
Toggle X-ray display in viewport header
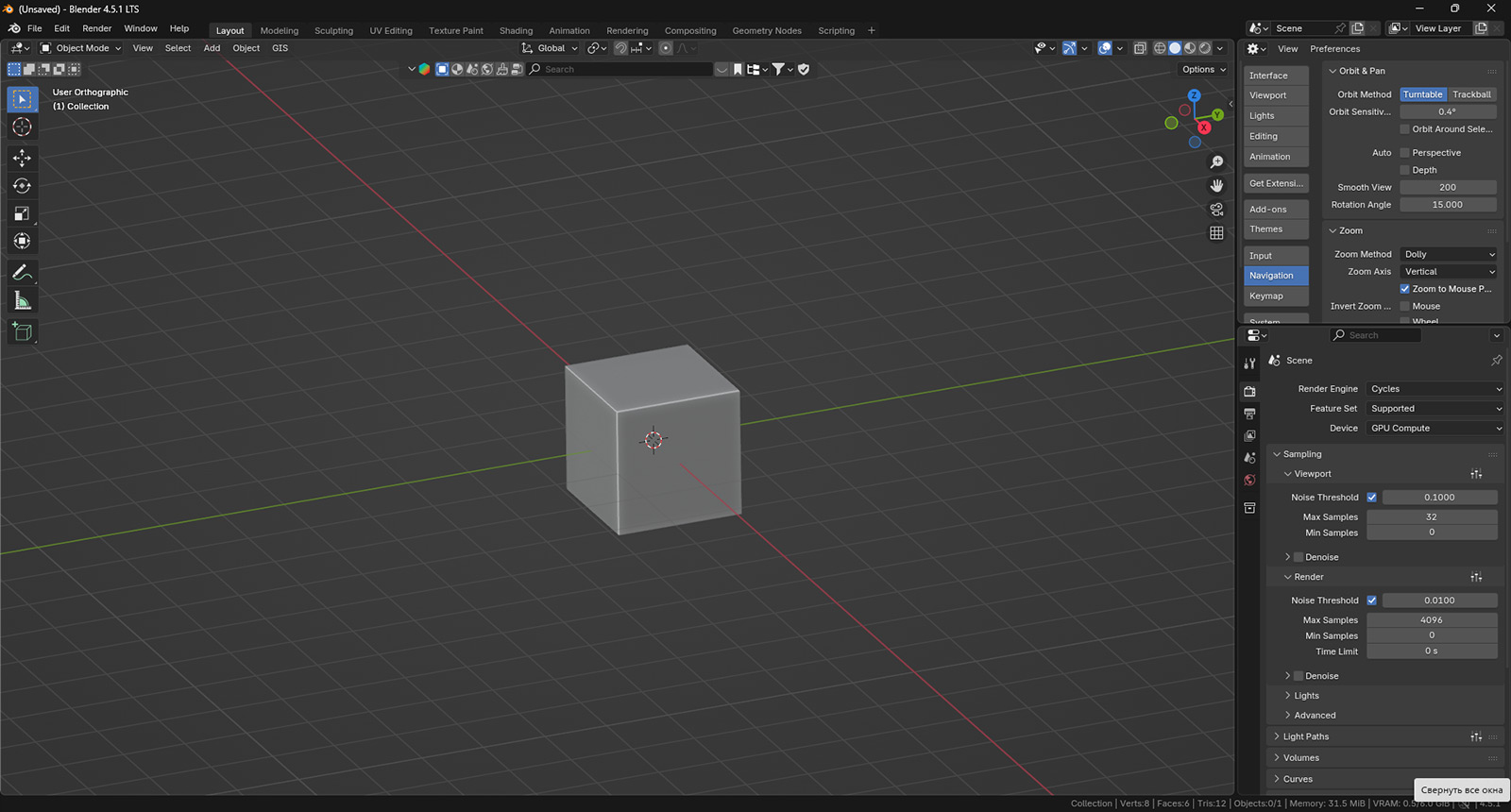tap(1140, 48)
